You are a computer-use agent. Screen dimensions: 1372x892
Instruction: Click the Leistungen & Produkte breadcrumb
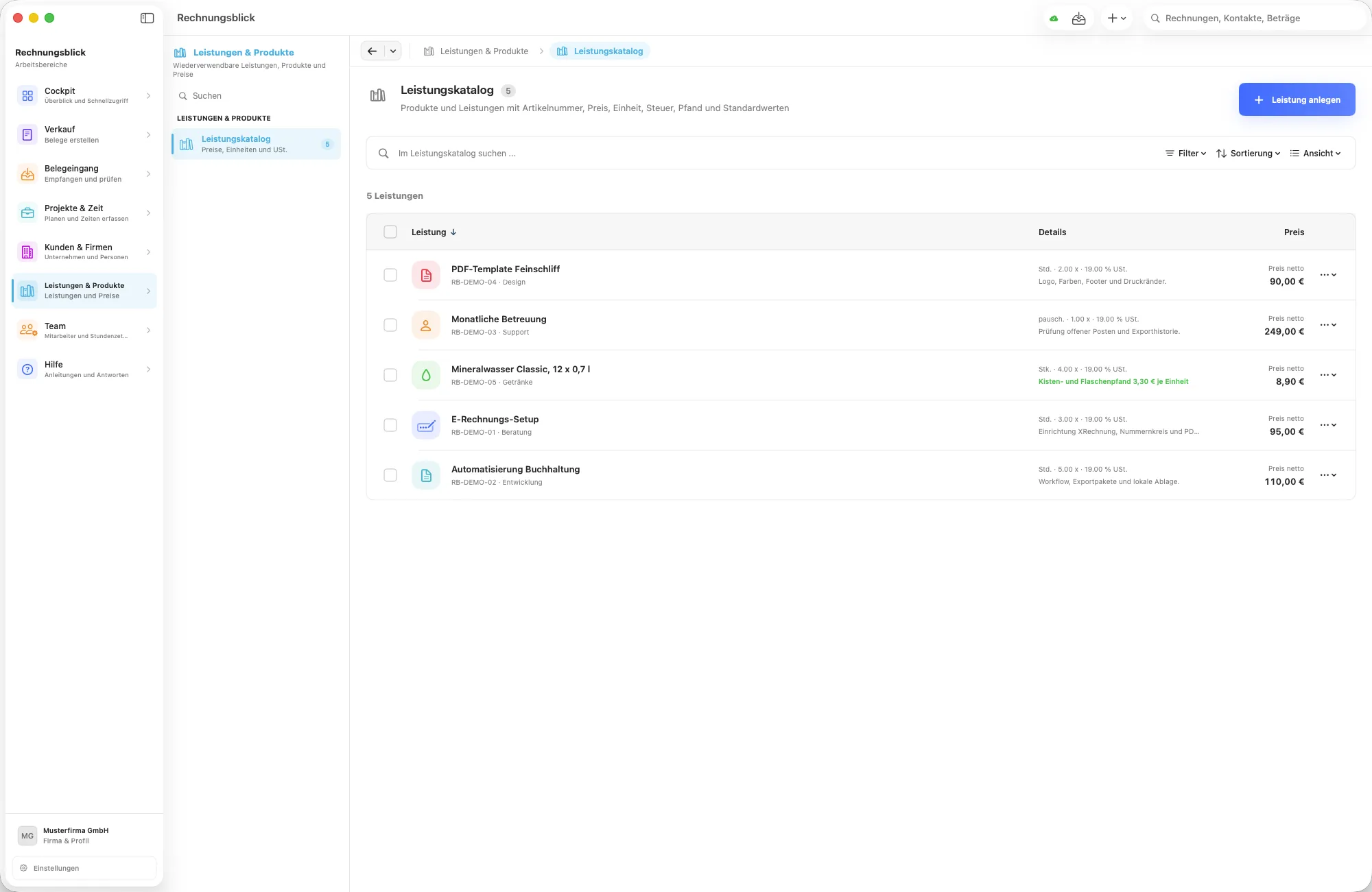click(476, 51)
